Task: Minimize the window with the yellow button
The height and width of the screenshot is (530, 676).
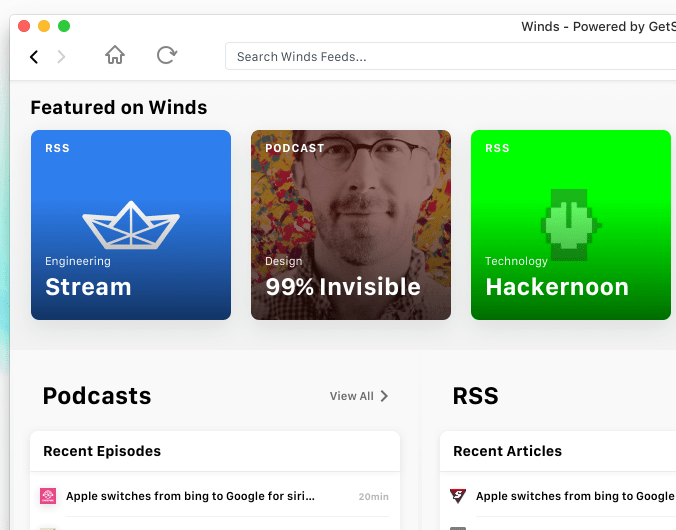Action: [44, 26]
